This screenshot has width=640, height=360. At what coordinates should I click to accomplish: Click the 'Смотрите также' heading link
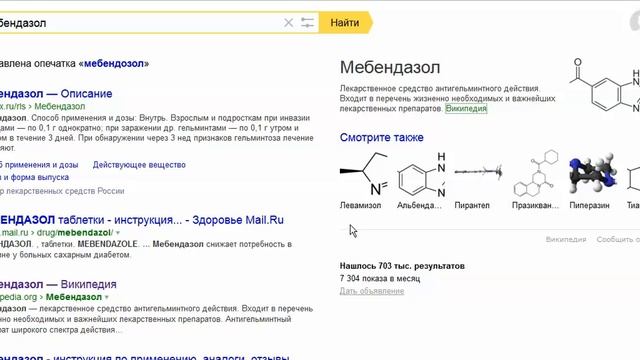click(x=382, y=138)
